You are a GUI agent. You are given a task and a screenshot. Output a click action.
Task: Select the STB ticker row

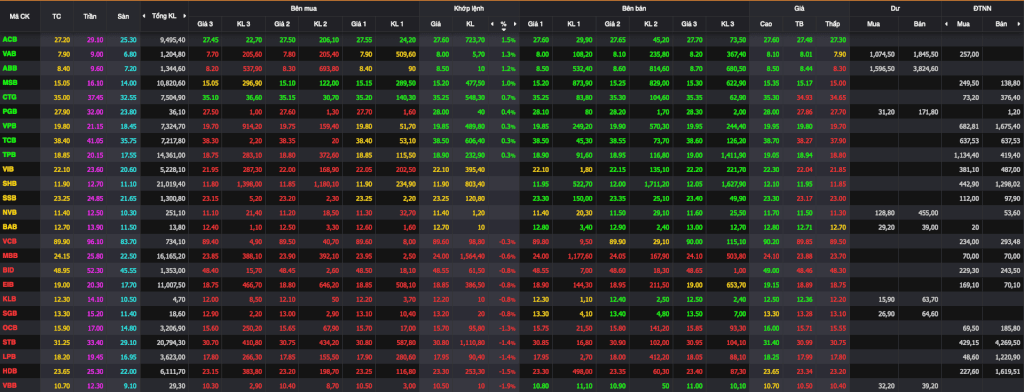(512, 341)
